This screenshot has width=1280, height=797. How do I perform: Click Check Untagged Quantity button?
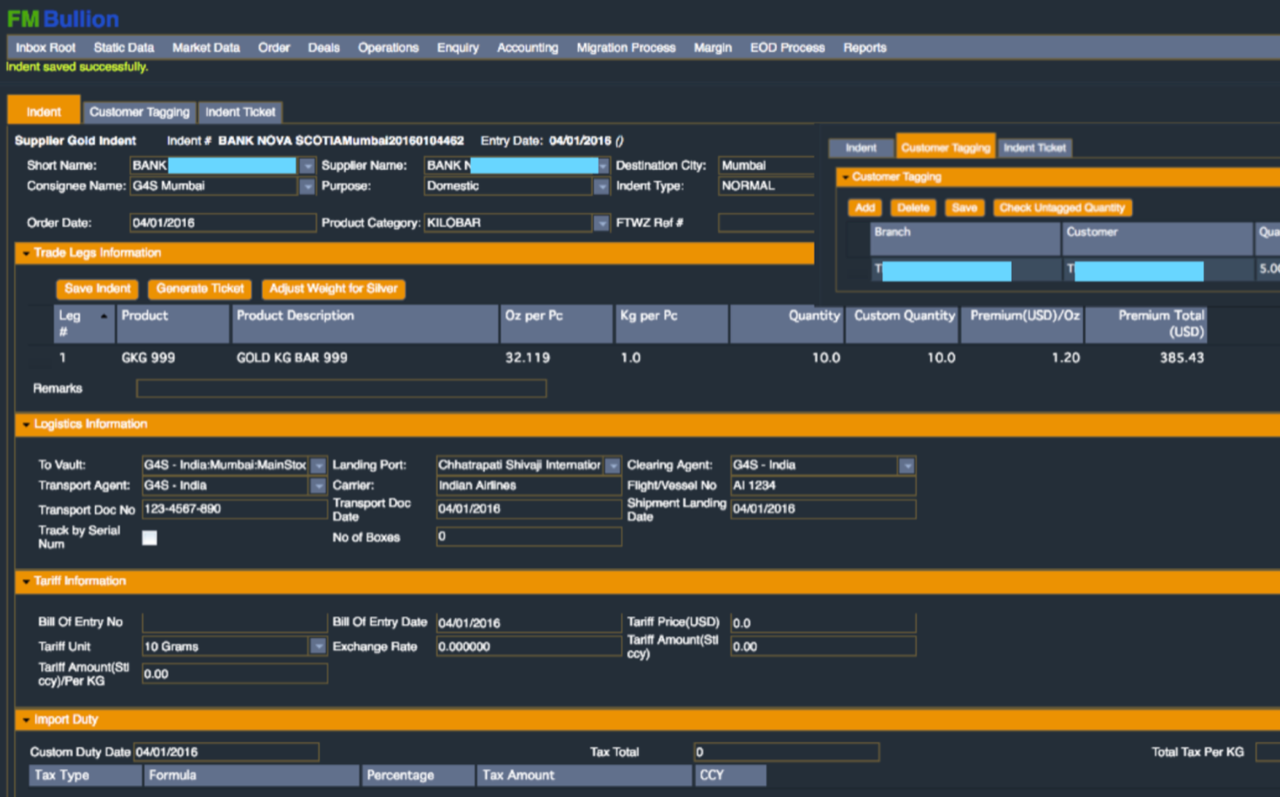1063,208
